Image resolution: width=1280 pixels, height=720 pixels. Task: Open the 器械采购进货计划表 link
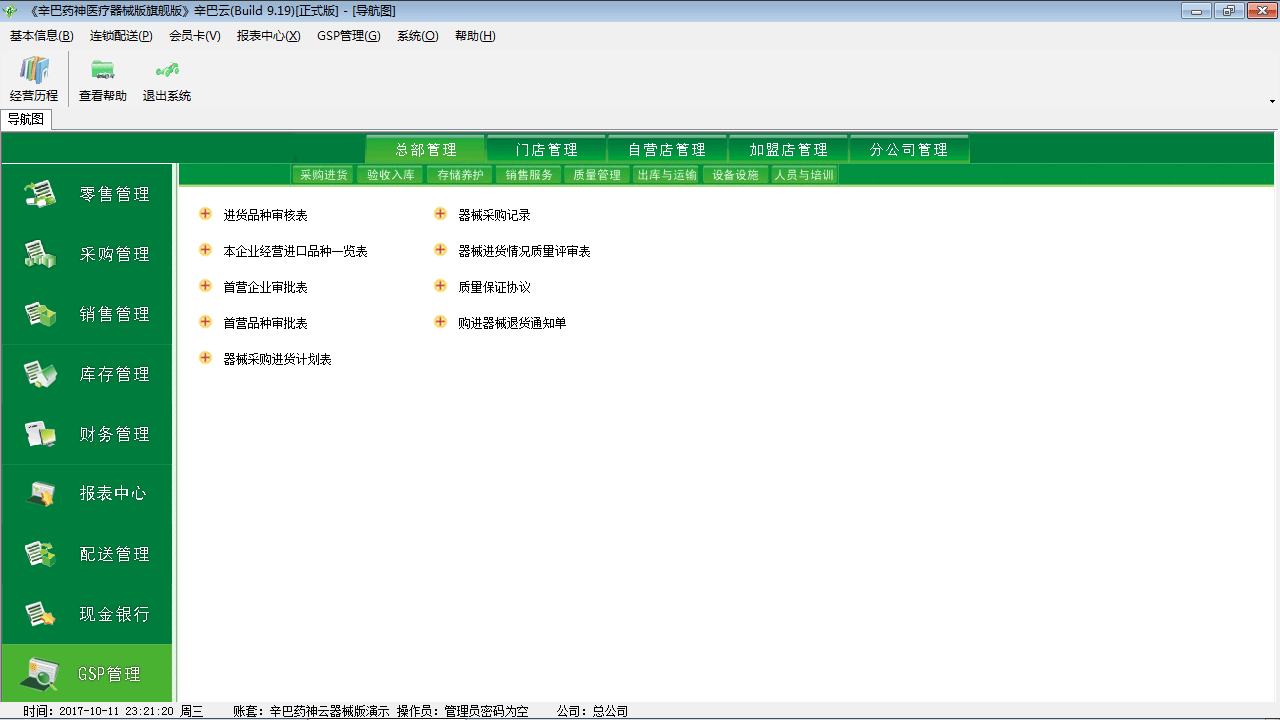click(x=278, y=359)
